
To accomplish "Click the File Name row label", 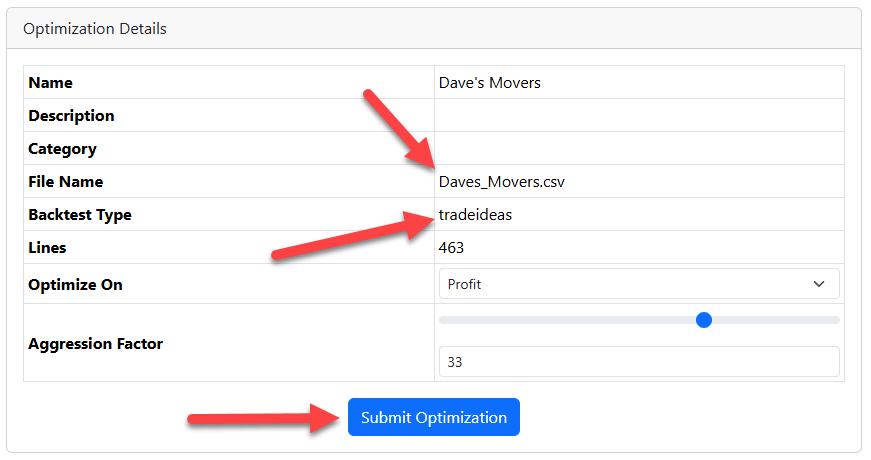I will (x=66, y=182).
